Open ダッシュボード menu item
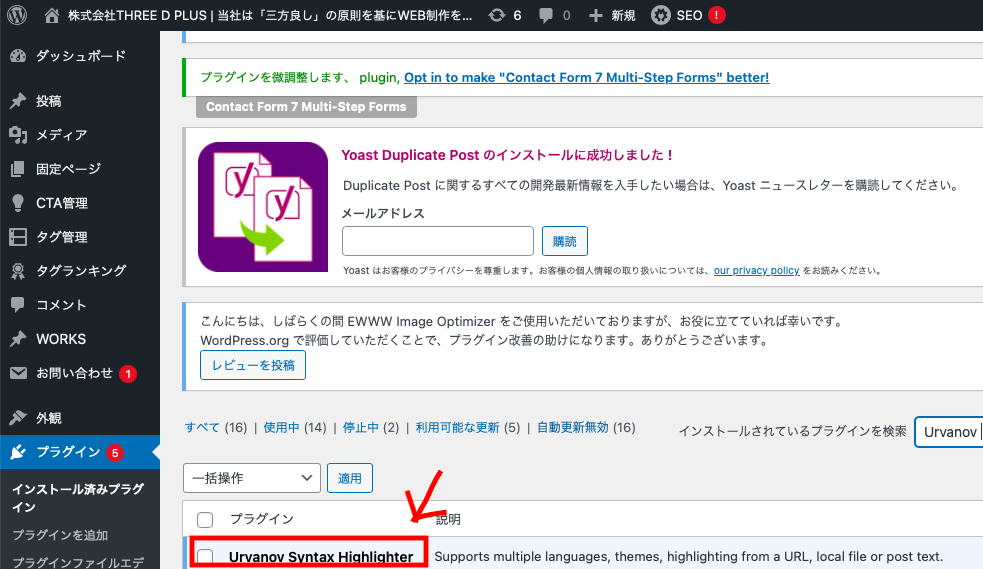 (x=80, y=56)
